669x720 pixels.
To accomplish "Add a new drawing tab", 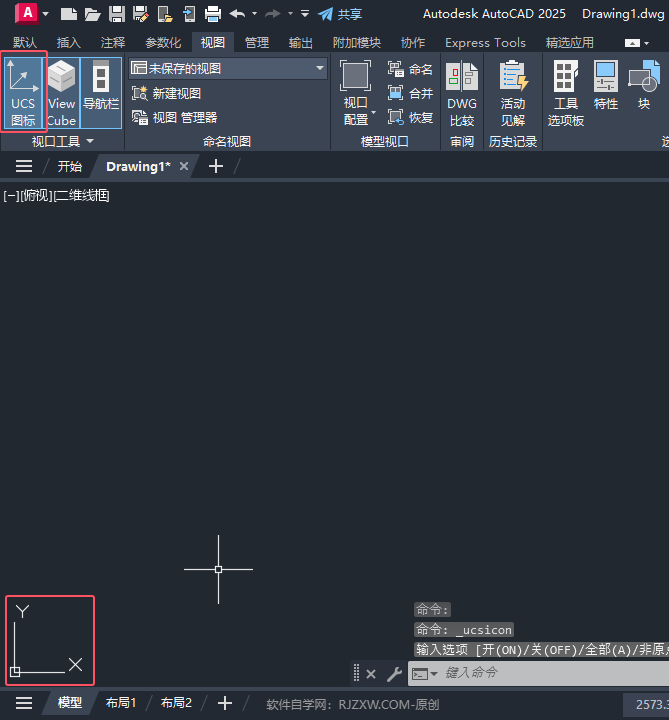I will pyautogui.click(x=216, y=166).
